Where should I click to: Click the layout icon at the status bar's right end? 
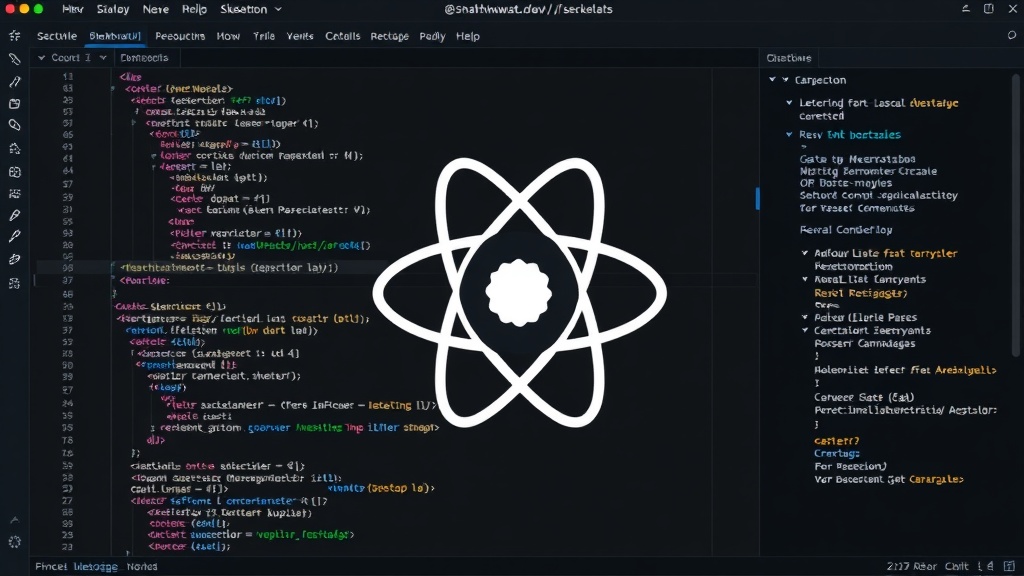pos(1009,566)
